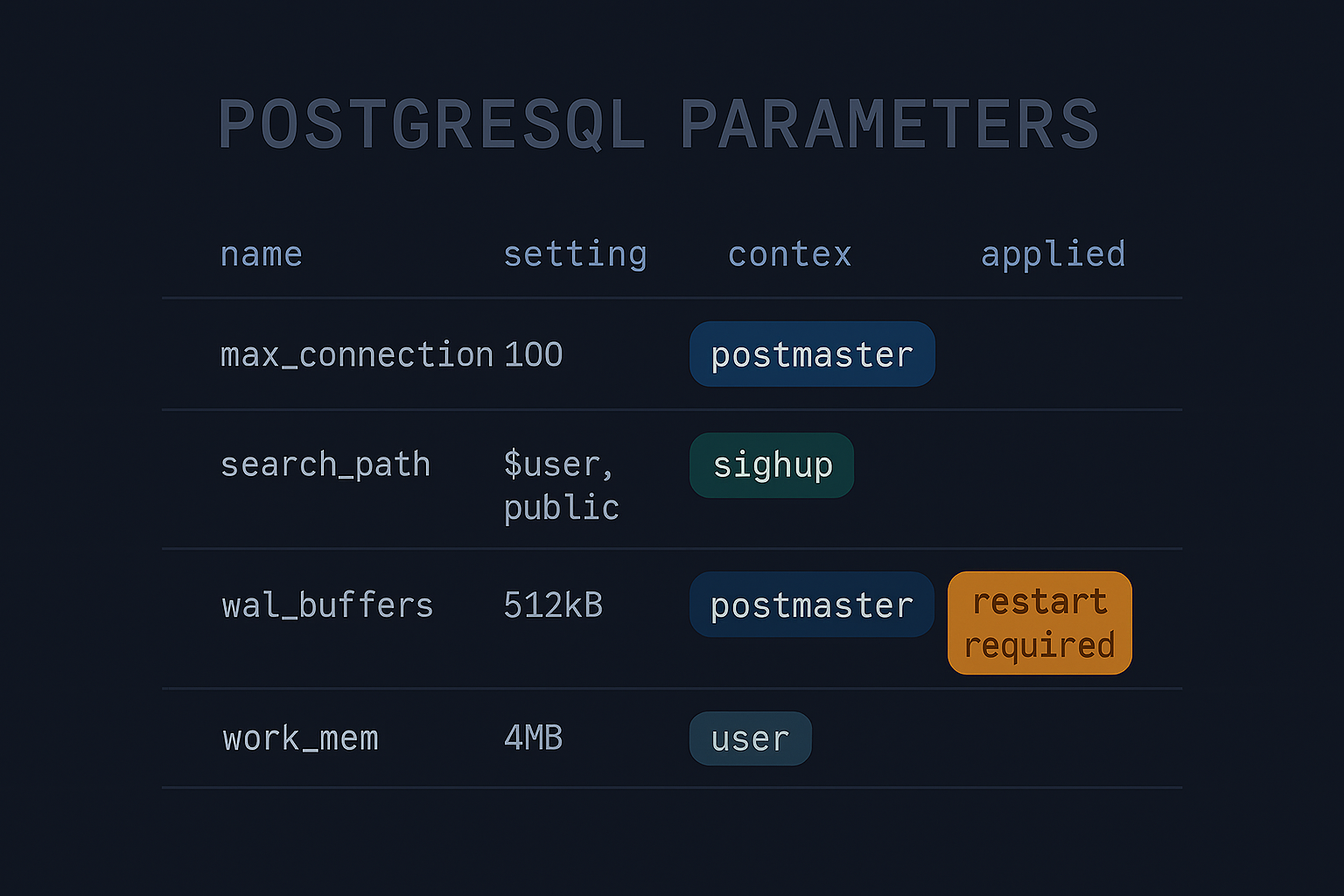The height and width of the screenshot is (896, 1344).
Task: Sort by the name column header
Action: click(261, 255)
